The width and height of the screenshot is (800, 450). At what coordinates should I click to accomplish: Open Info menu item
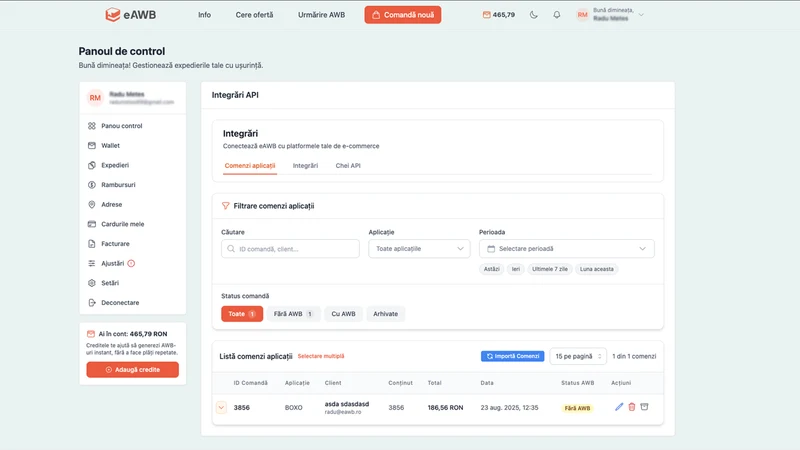click(204, 15)
